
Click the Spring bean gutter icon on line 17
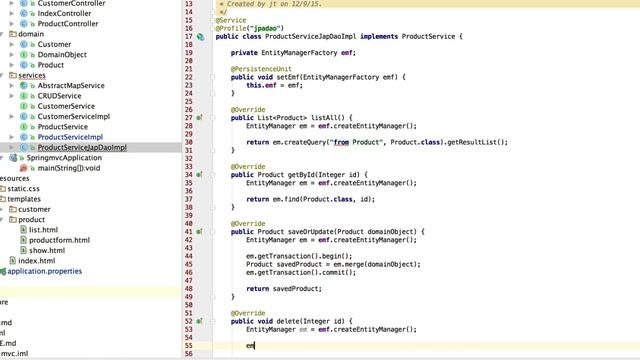point(200,37)
